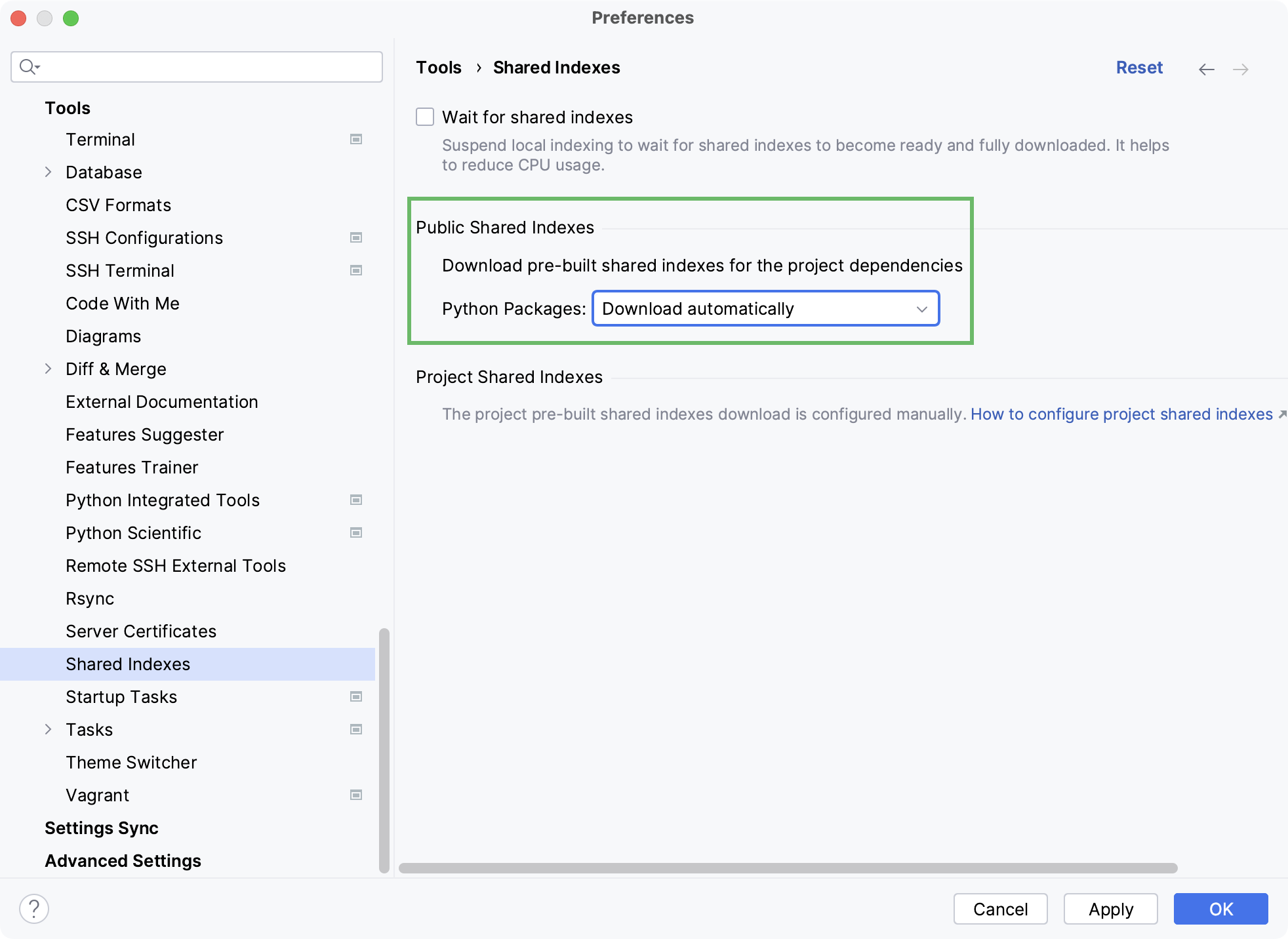Click inside the settings search field

[x=197, y=66]
